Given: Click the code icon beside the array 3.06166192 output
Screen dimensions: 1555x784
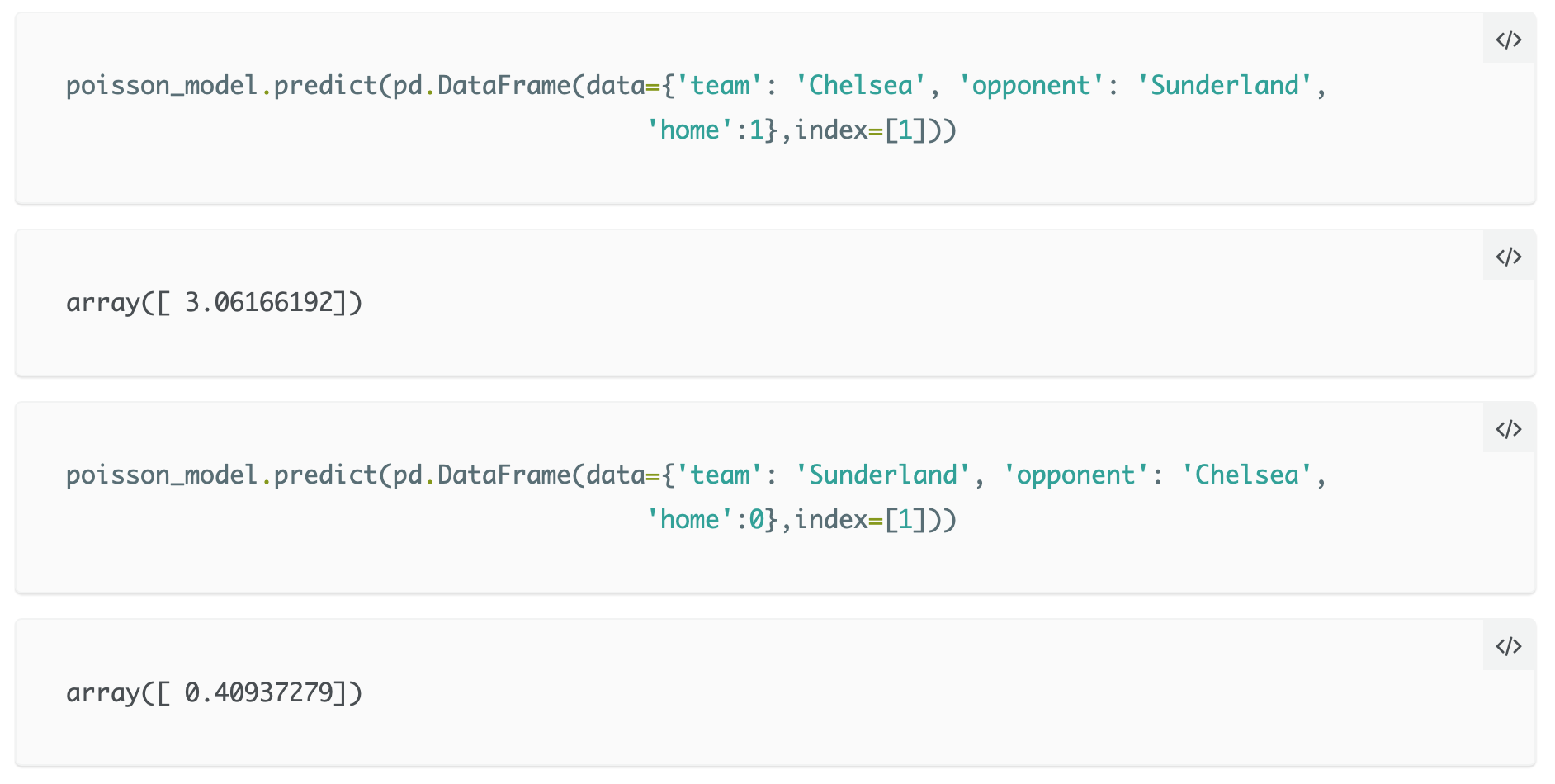Looking at the screenshot, I should click(x=1509, y=257).
